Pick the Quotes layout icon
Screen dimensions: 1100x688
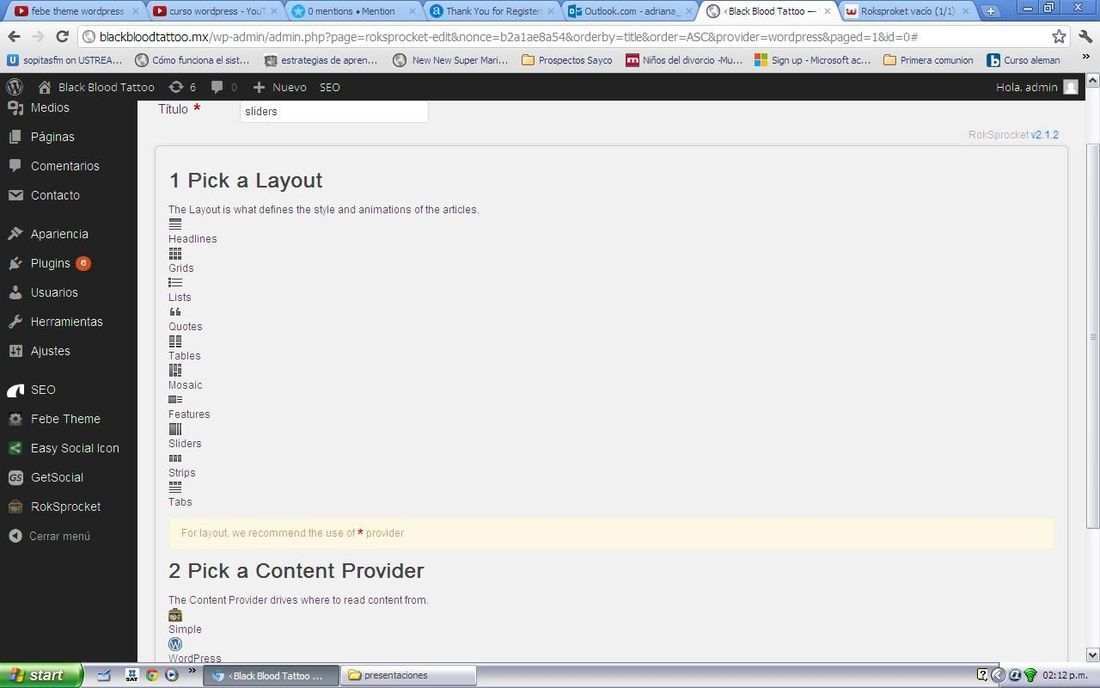point(175,312)
